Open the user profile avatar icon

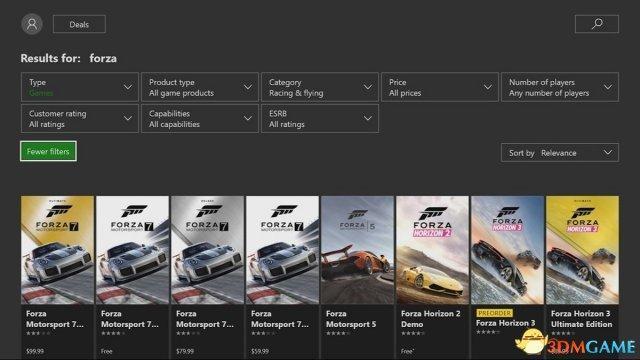[32, 24]
